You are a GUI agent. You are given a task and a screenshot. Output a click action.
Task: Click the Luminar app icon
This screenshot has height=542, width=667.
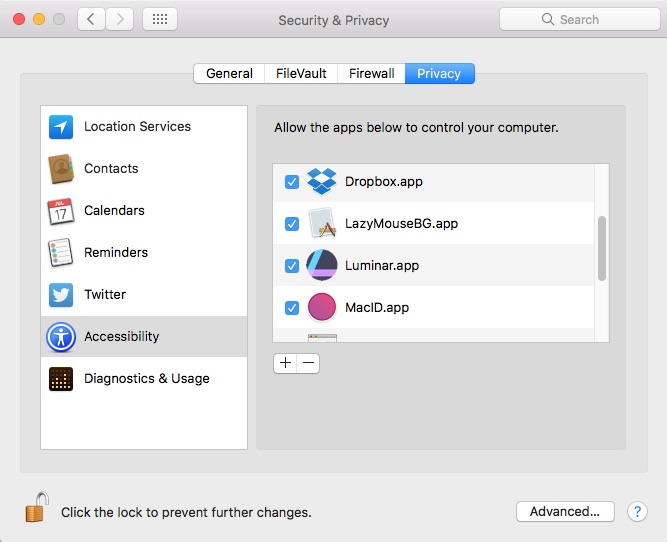(322, 265)
